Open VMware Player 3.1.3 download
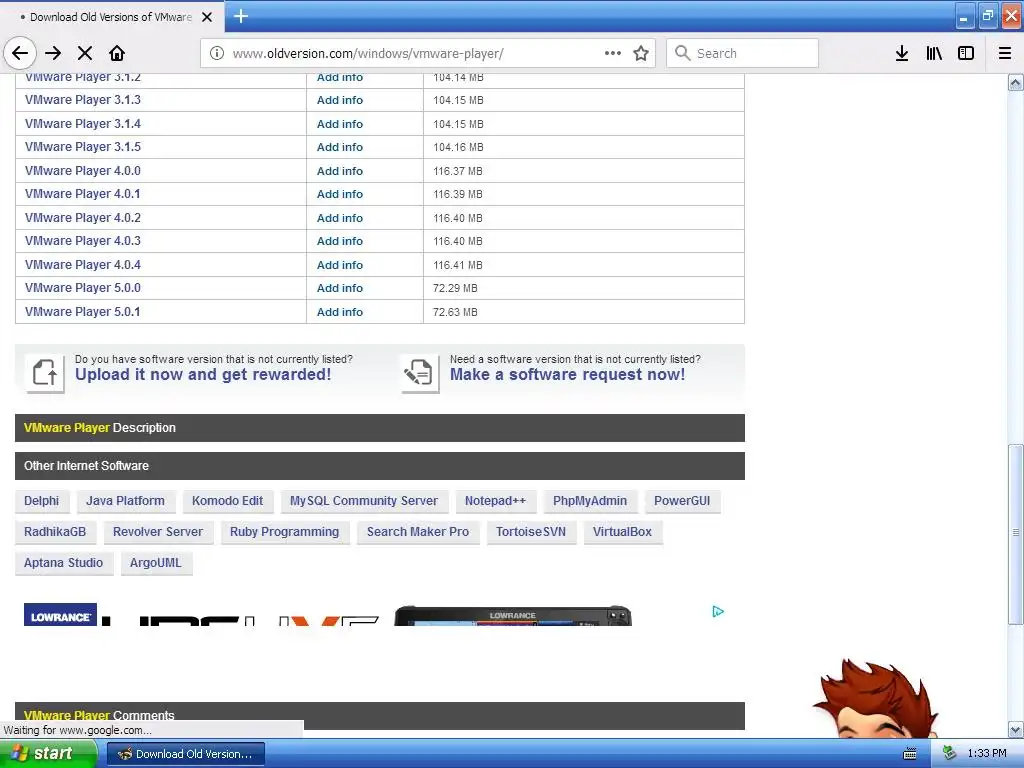The width and height of the screenshot is (1024, 768). point(83,100)
